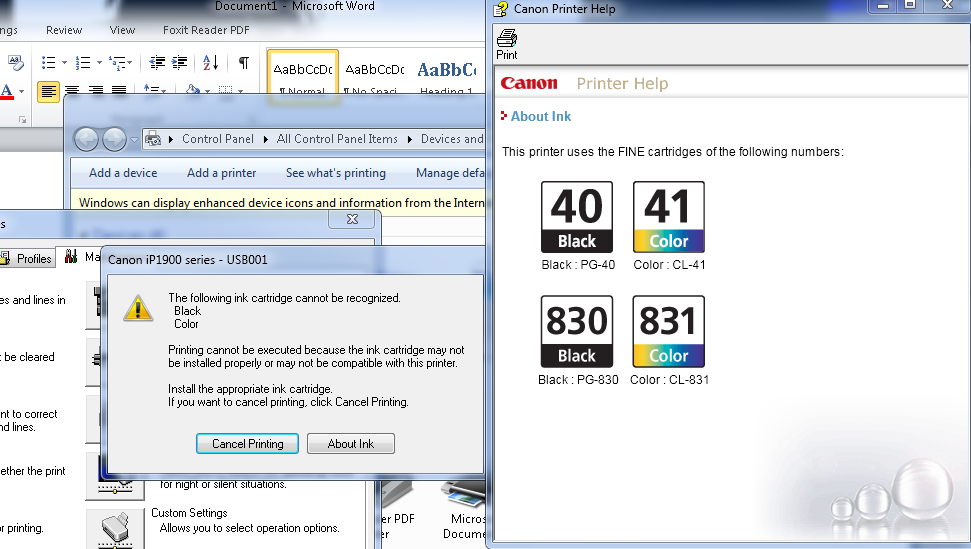Click the Increase Indent icon
Screen dimensions: 971x549
coord(180,63)
